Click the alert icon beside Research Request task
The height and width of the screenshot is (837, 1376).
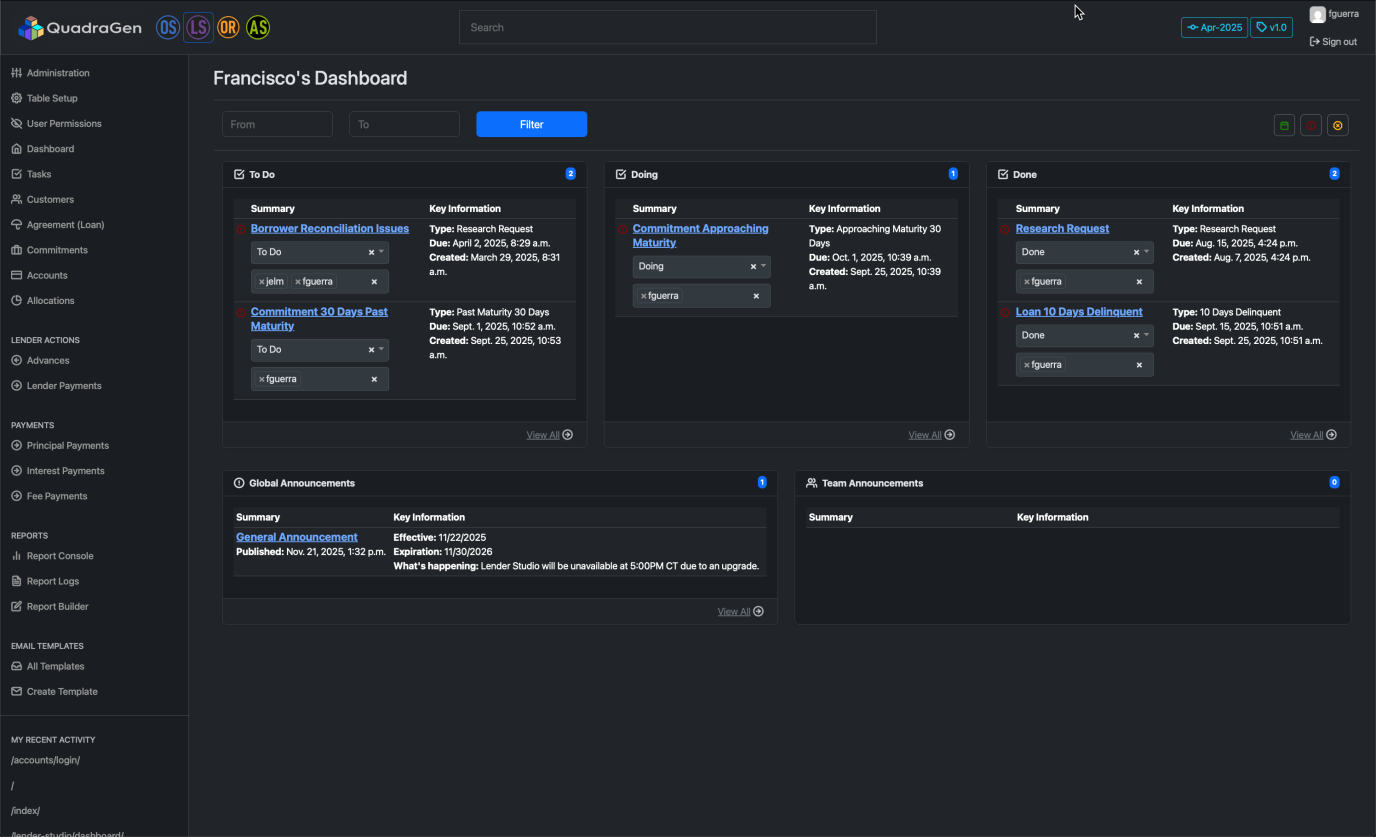coord(1006,229)
